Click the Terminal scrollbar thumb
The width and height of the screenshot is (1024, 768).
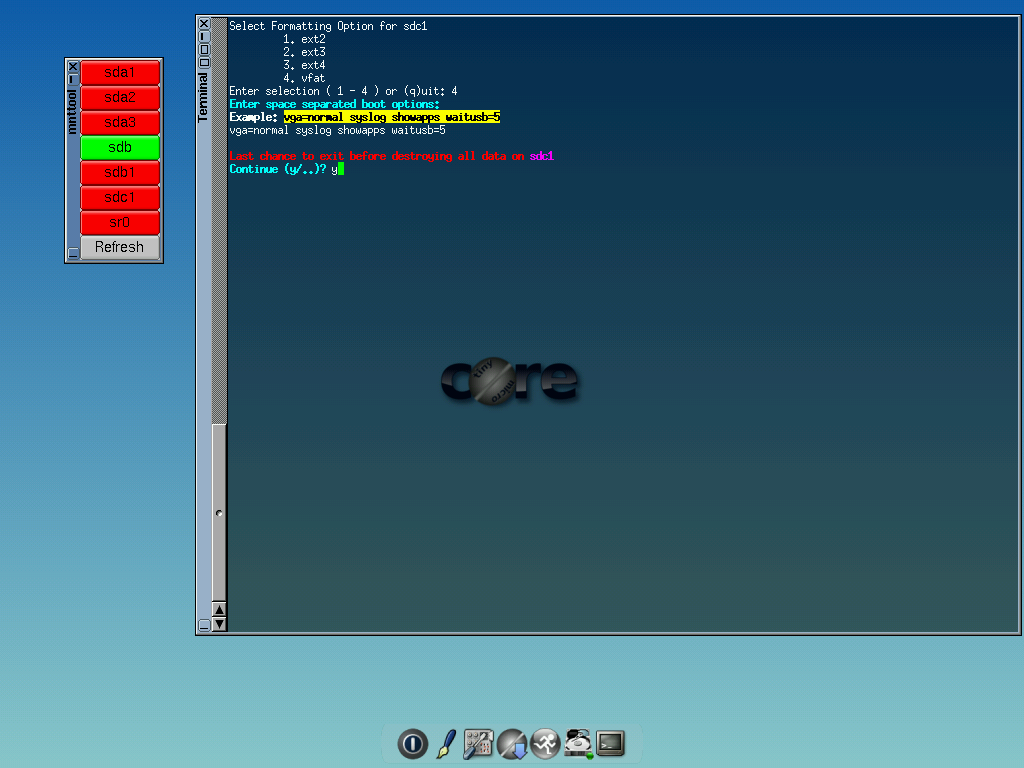(219, 513)
